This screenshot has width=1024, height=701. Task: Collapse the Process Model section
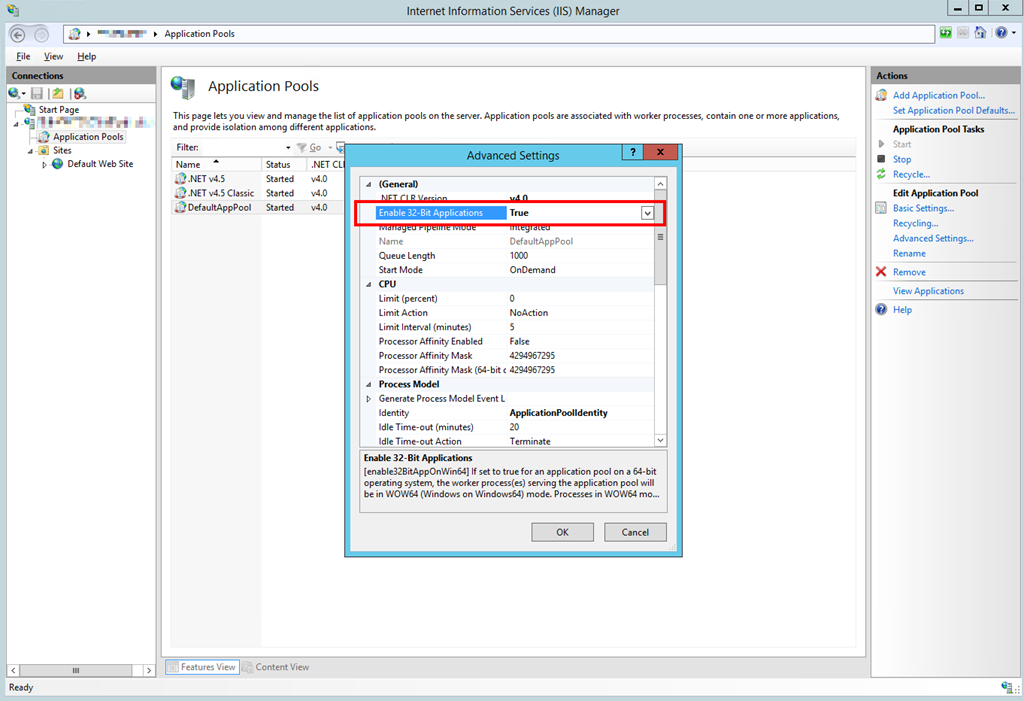368,384
